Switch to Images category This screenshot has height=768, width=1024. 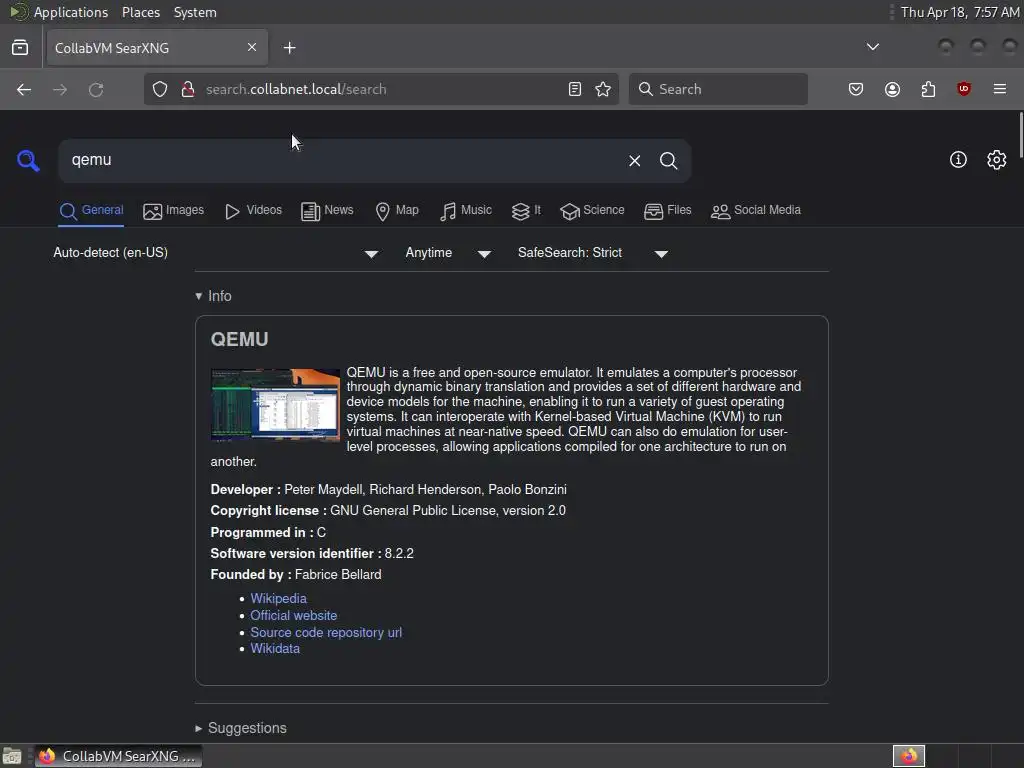tap(174, 210)
